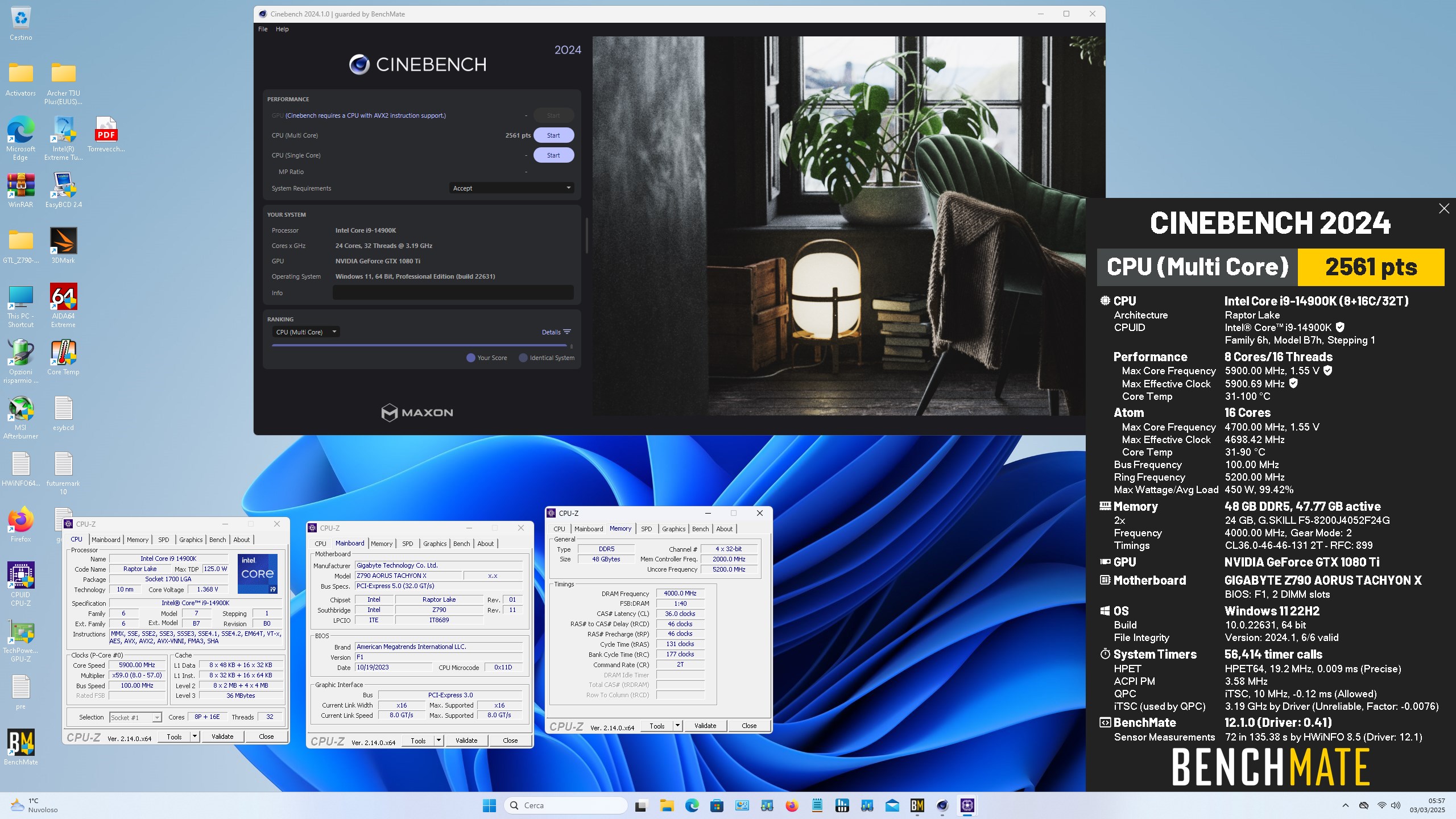Image resolution: width=1456 pixels, height=819 pixels.
Task: Open the esybcd text file icon
Action: (63, 414)
